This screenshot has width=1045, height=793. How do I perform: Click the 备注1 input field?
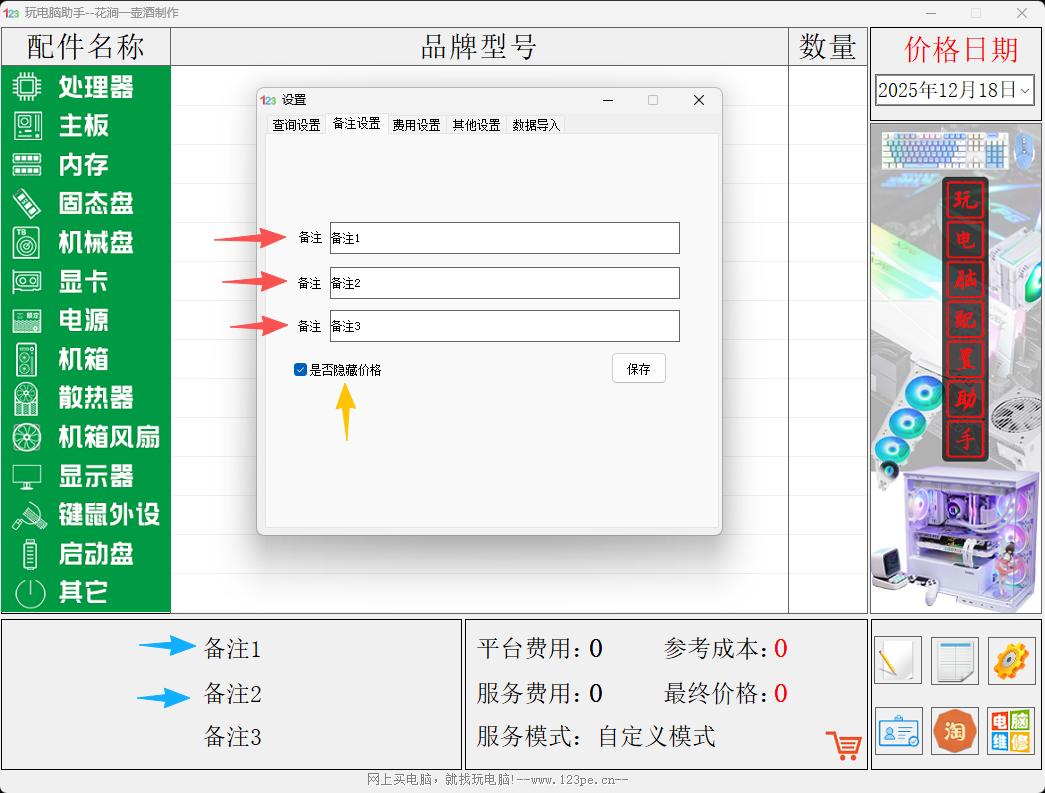click(504, 238)
